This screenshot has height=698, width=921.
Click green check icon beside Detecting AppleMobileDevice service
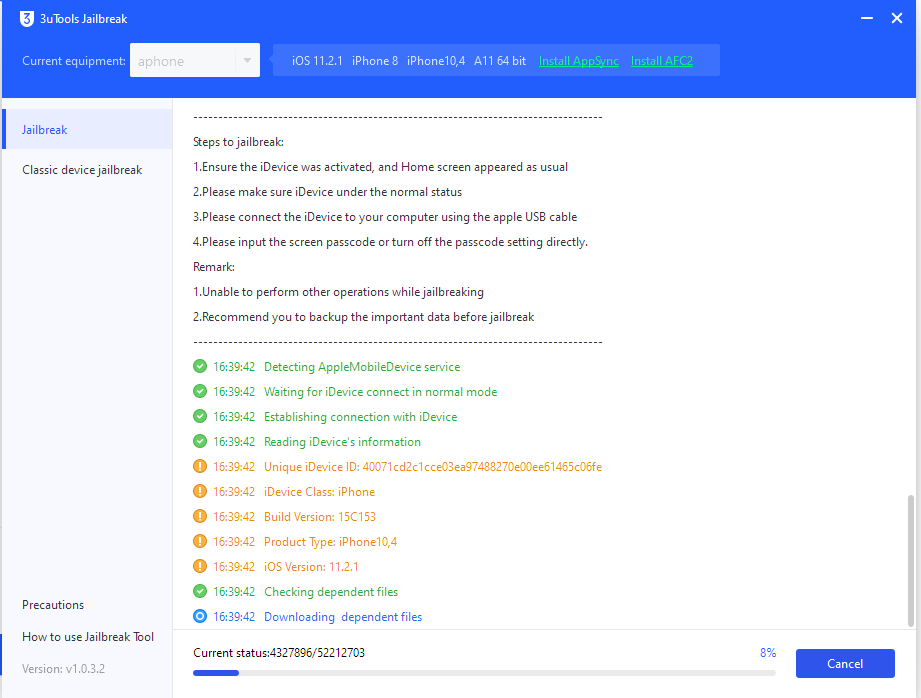[x=200, y=367]
